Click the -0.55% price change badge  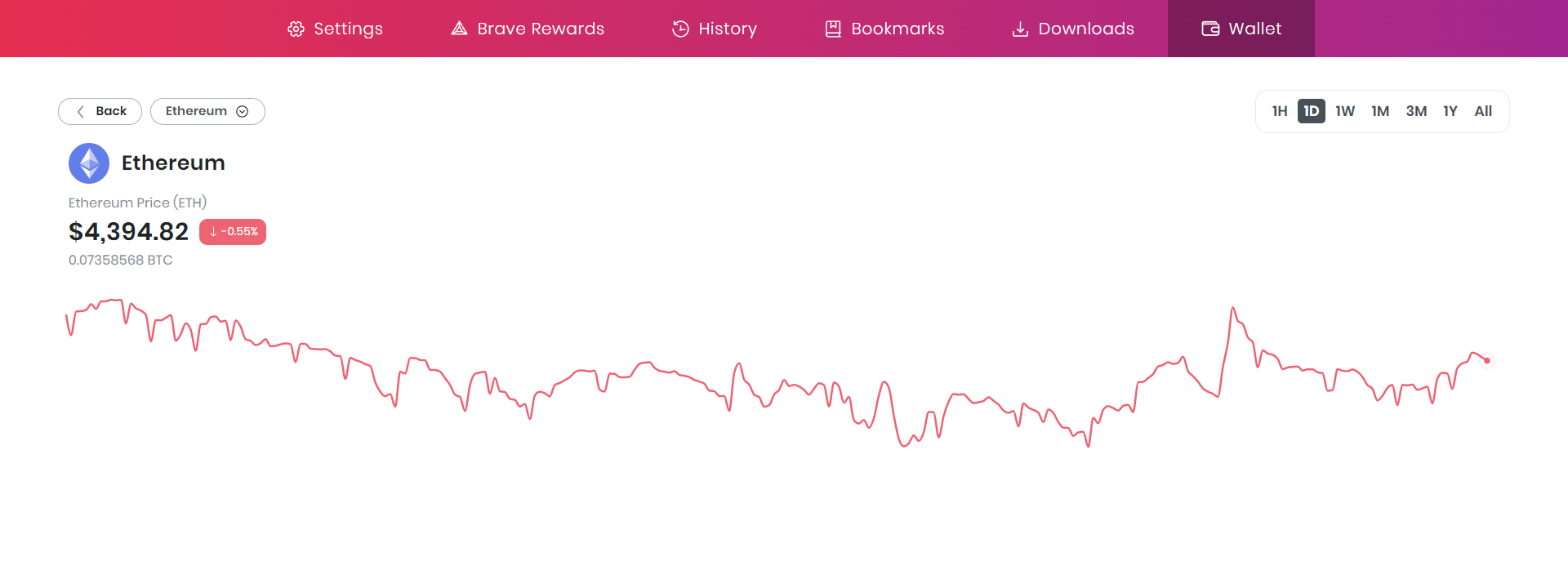coord(233,232)
